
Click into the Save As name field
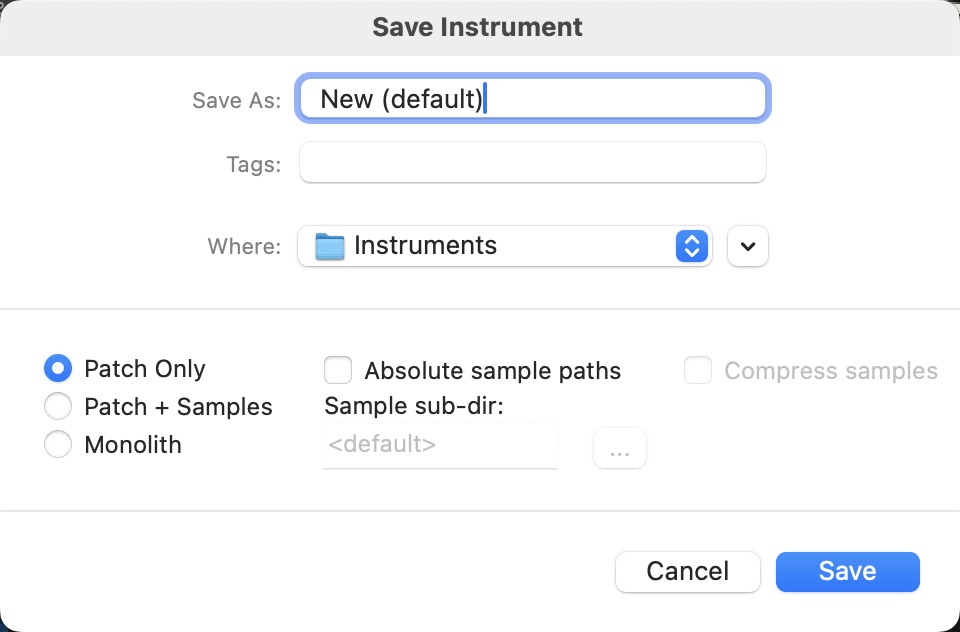pos(532,97)
